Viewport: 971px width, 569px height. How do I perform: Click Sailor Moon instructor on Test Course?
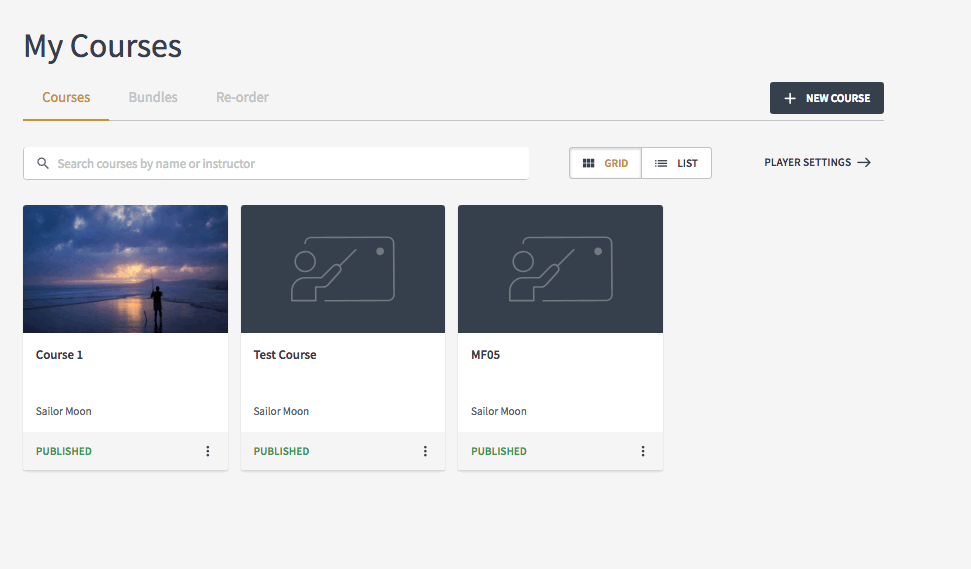(281, 411)
